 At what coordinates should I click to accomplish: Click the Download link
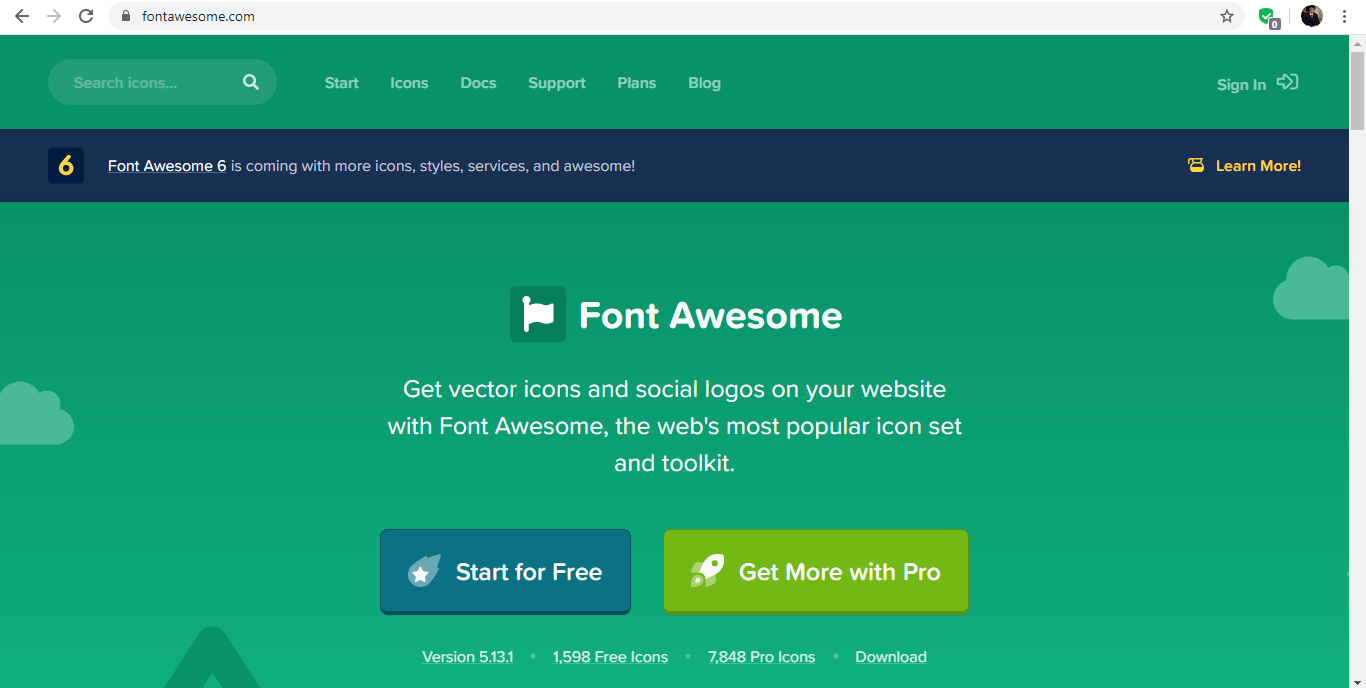click(891, 657)
